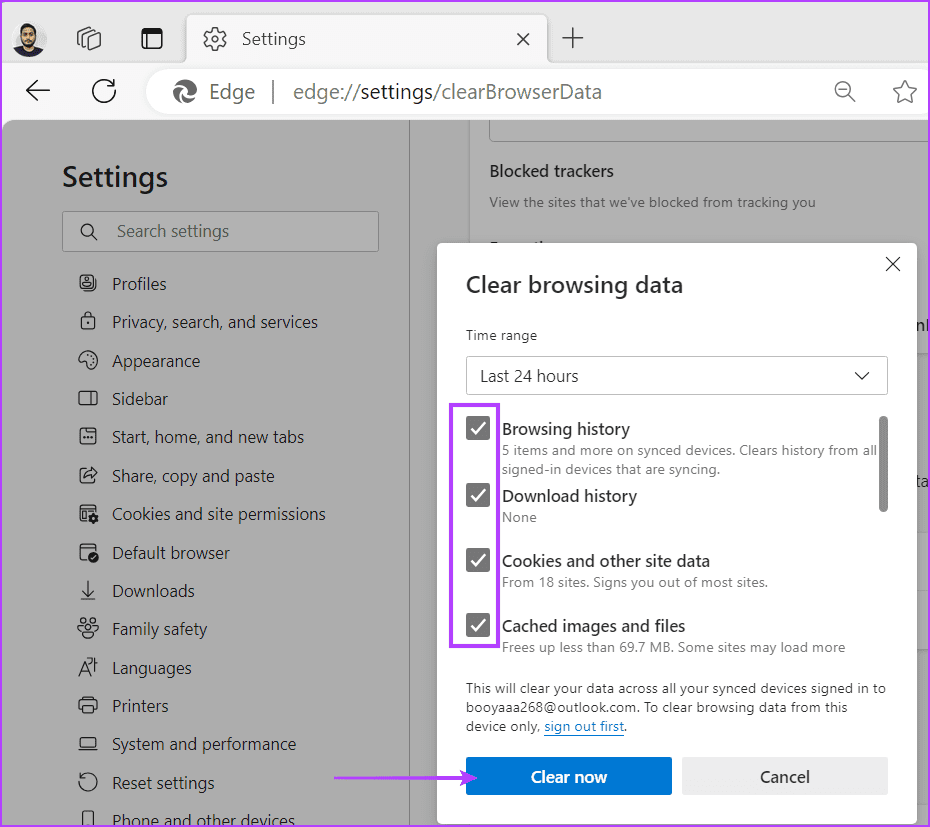Screen dimensions: 930x827
Task: Open Privacy, search, and services
Action: tap(215, 322)
